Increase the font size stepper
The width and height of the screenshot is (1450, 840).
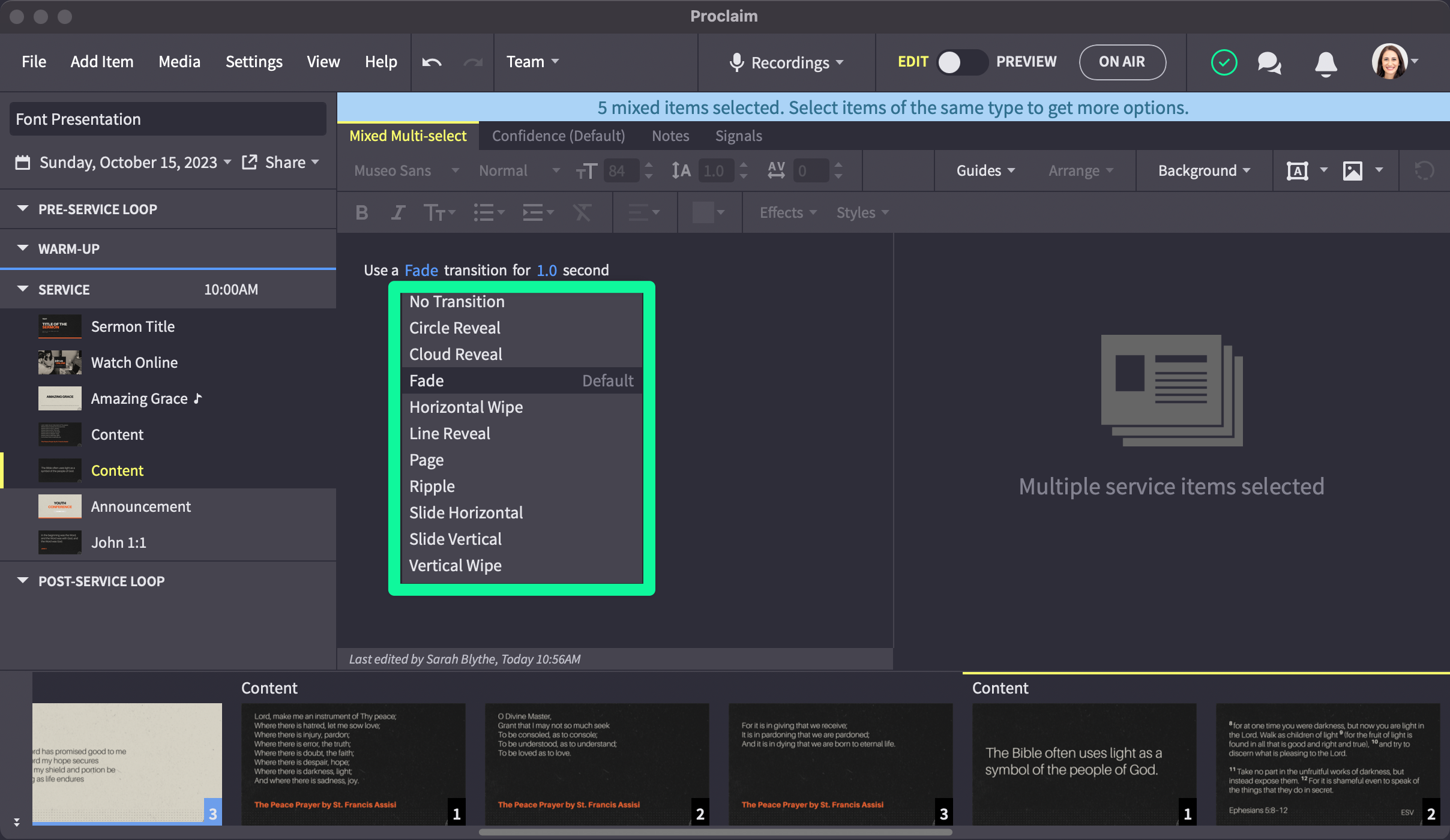(648, 164)
